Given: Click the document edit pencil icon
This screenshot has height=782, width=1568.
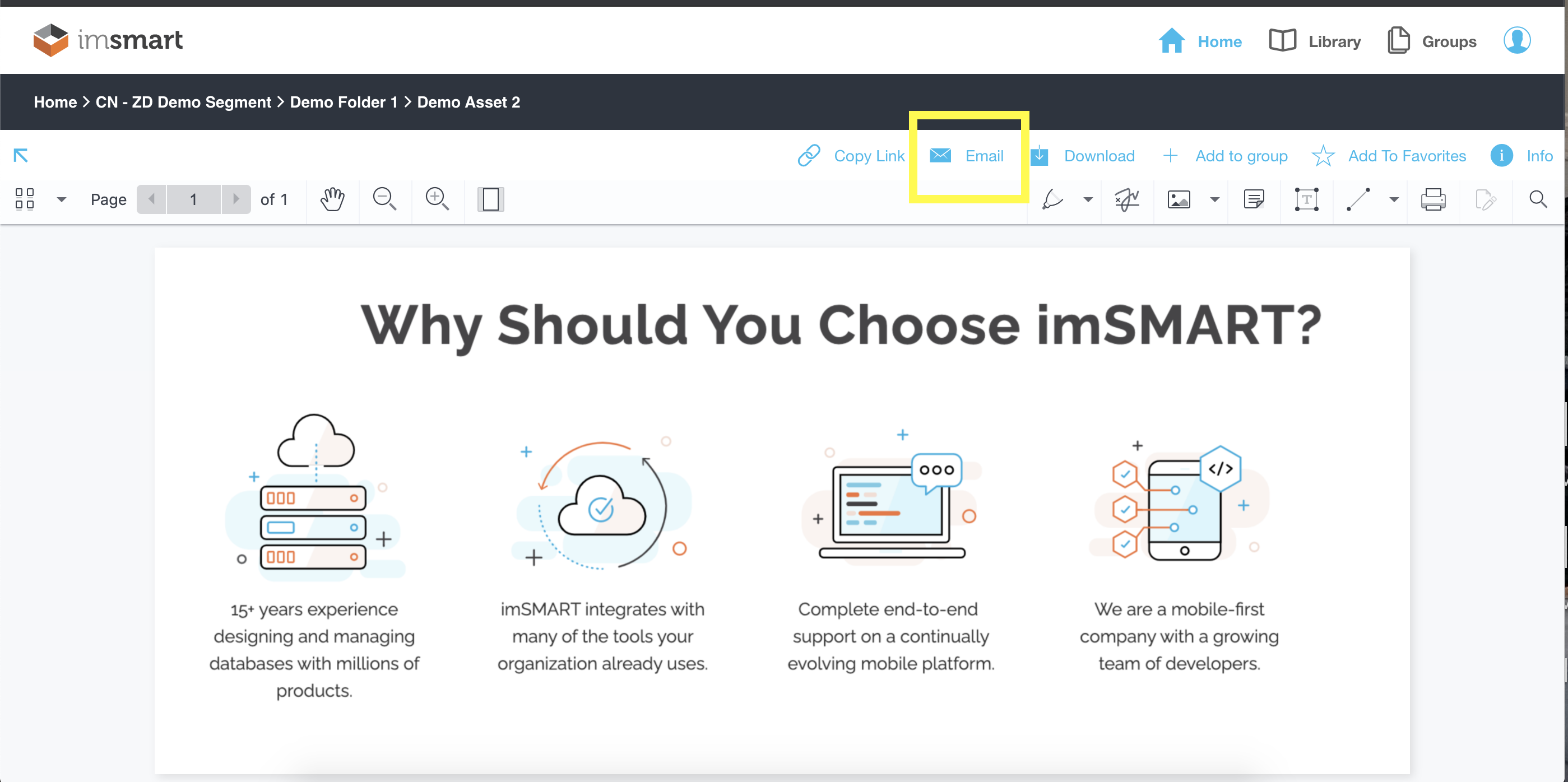Looking at the screenshot, I should 1486,199.
